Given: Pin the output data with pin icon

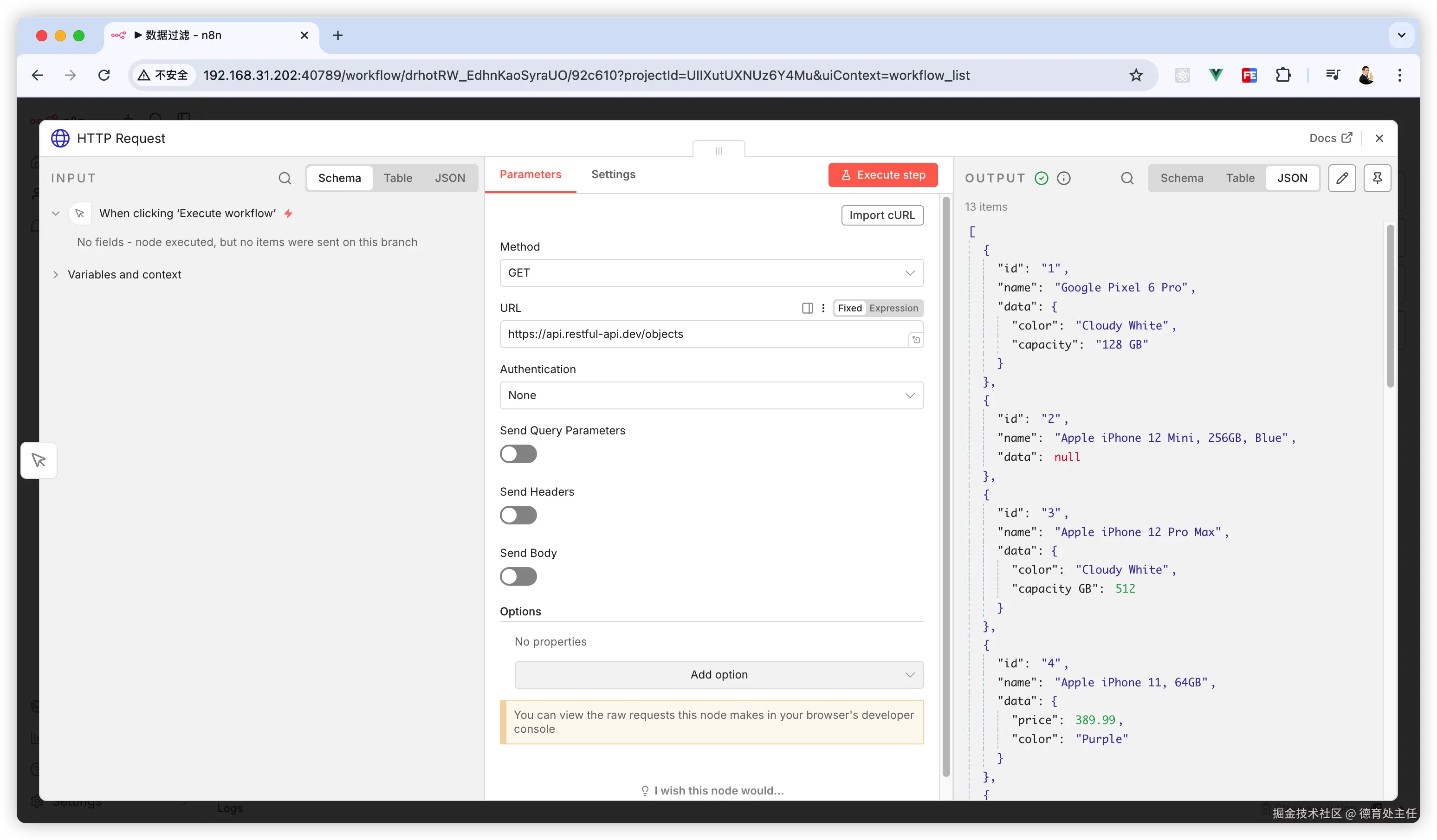Looking at the screenshot, I should coord(1377,178).
